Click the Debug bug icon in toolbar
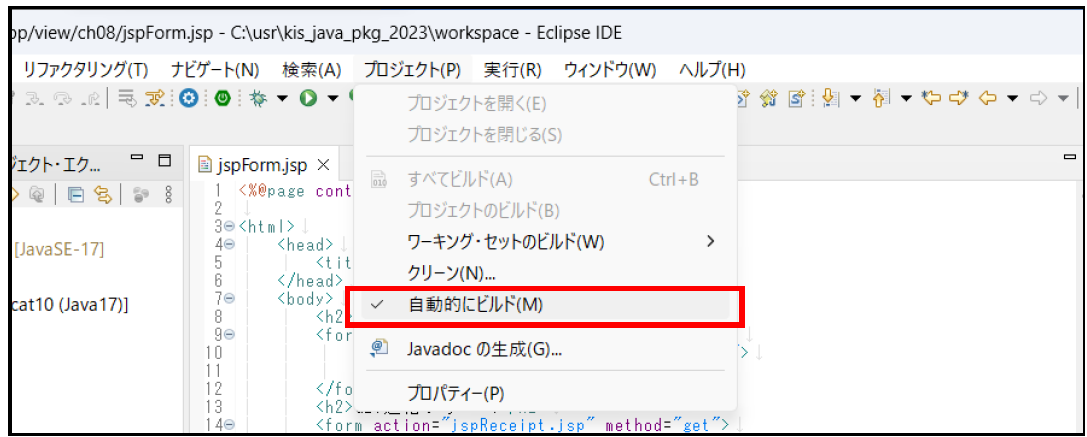The width and height of the screenshot is (1087, 437). 257,98
